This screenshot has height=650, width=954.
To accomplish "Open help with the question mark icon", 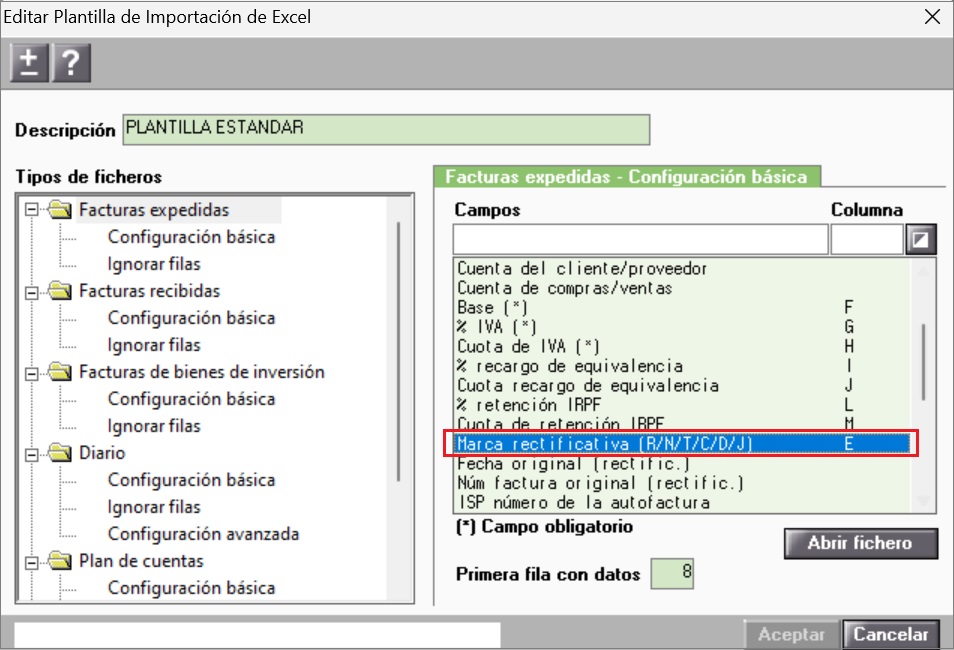I will pyautogui.click(x=71, y=63).
